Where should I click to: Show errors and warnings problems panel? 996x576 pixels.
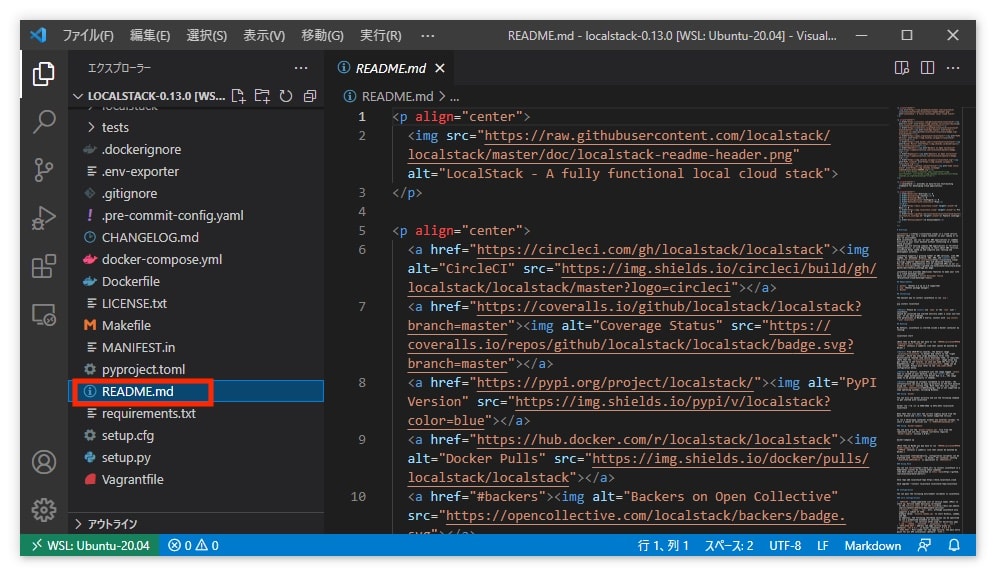193,545
